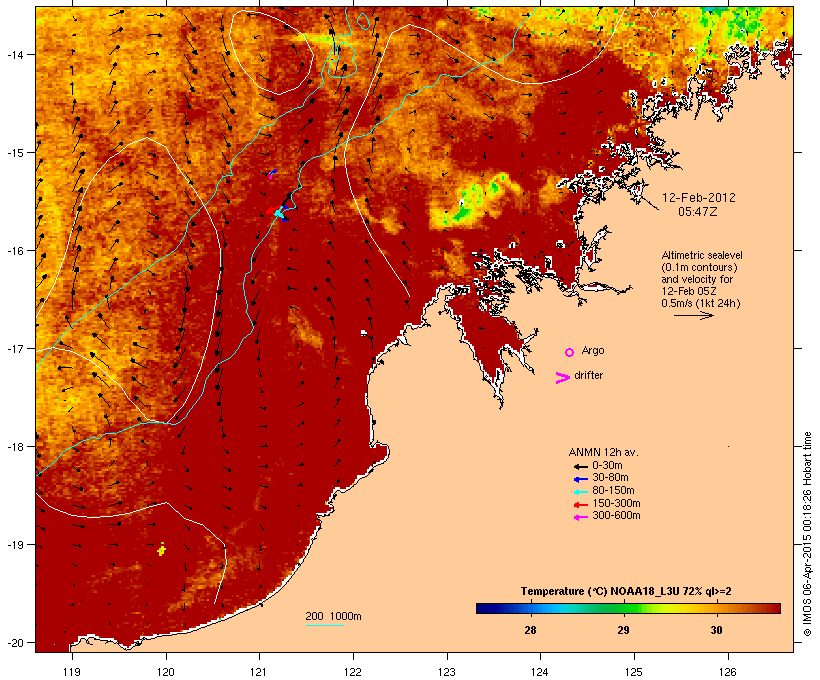
Task: Click the 126 longitude axis label
Action: click(728, 672)
